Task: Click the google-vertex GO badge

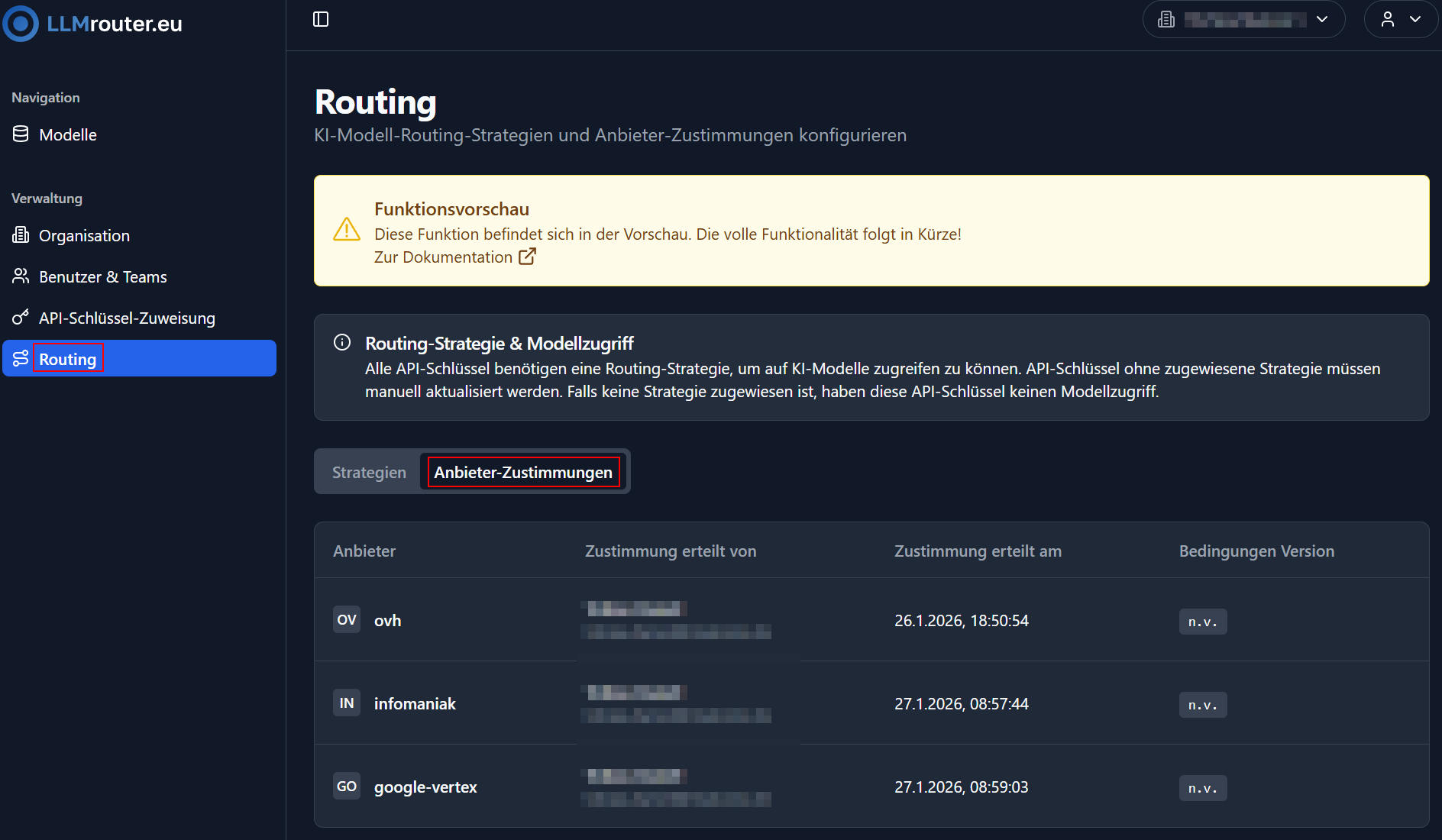Action: (347, 787)
